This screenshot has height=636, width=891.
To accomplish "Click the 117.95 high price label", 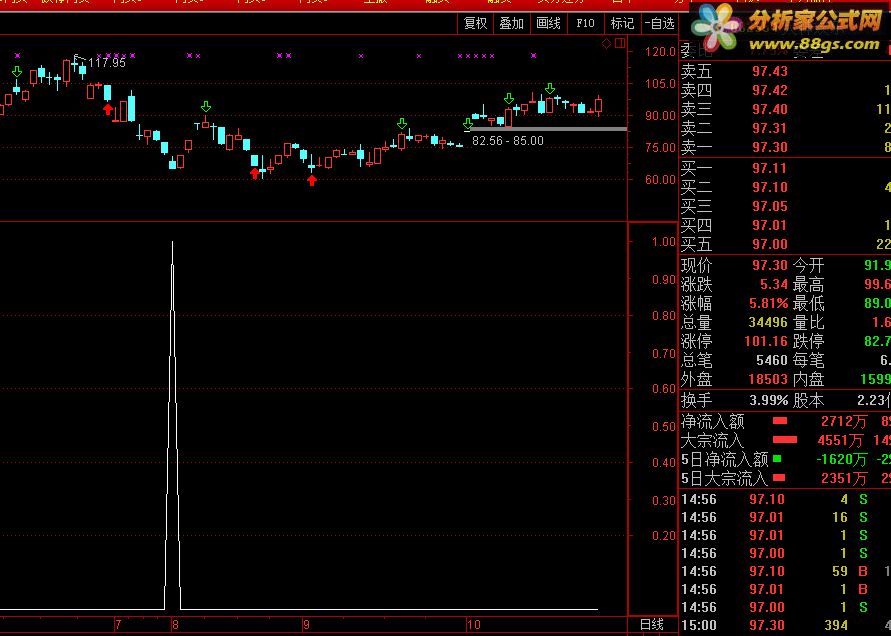I will pyautogui.click(x=107, y=63).
